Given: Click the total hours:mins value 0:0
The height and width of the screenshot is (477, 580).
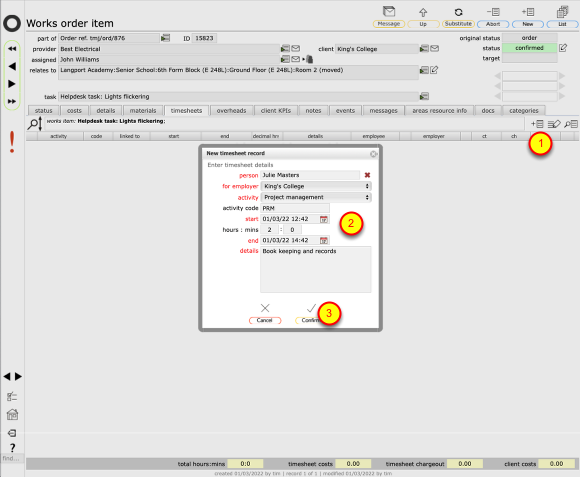Looking at the screenshot, I should pos(245,464).
